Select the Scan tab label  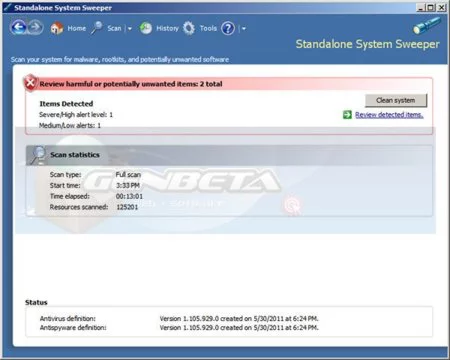click(x=114, y=28)
